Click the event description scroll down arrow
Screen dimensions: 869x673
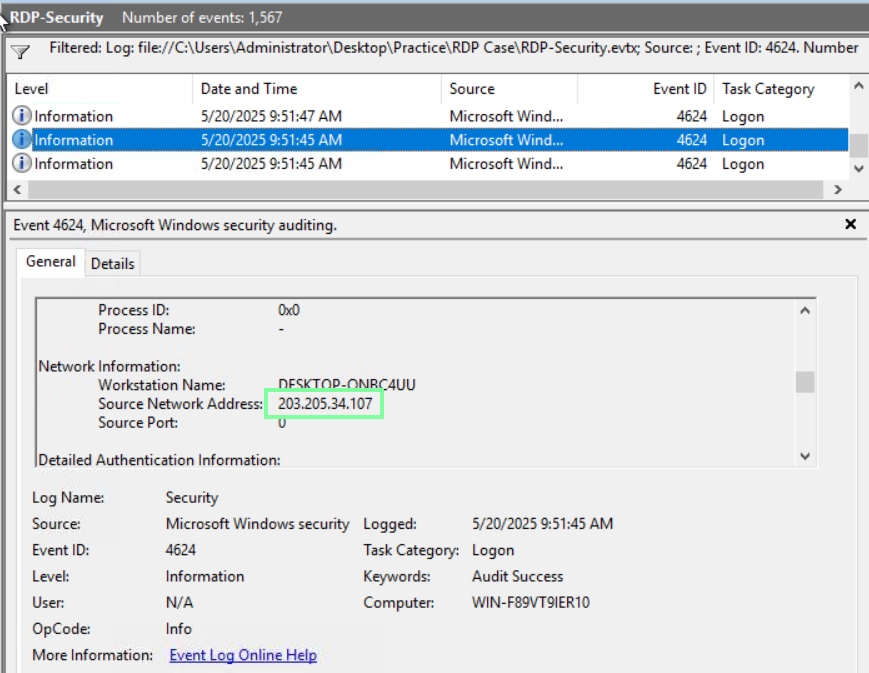[x=805, y=456]
